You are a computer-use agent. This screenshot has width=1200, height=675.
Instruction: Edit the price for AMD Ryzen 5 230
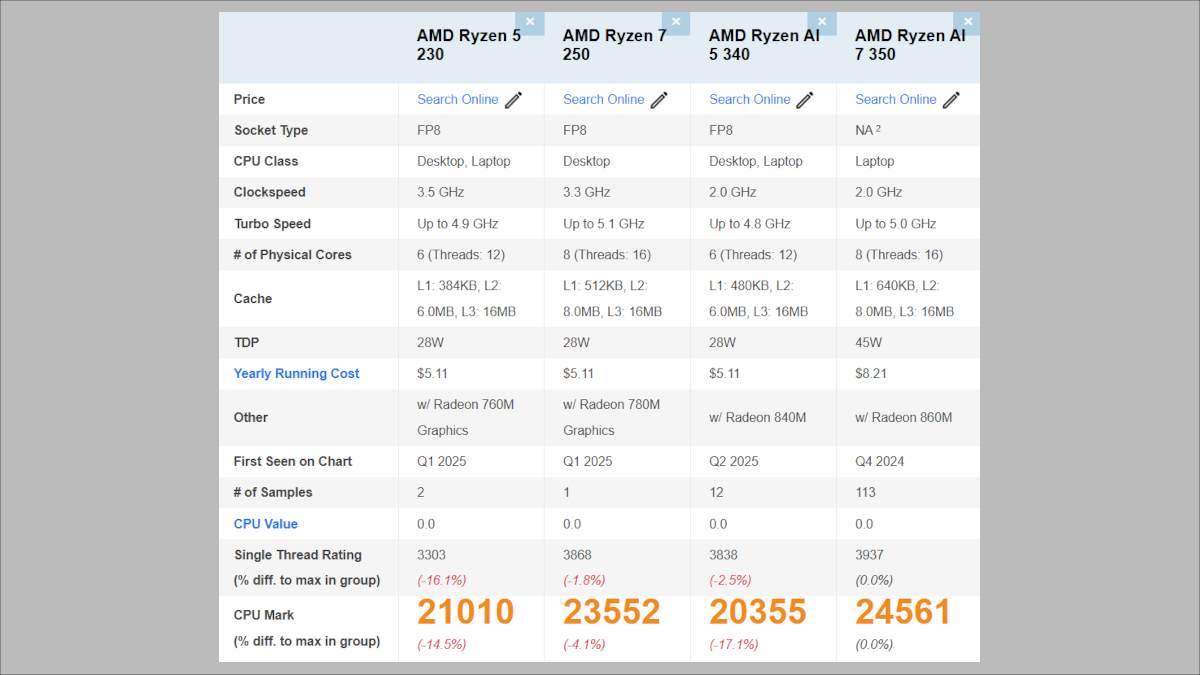512,100
